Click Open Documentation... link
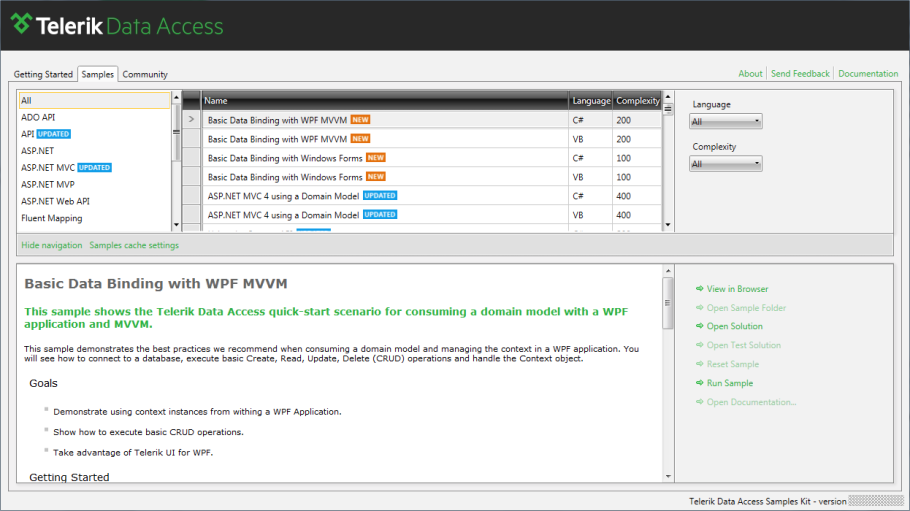This screenshot has height=511, width=910. pyautogui.click(x=752, y=402)
